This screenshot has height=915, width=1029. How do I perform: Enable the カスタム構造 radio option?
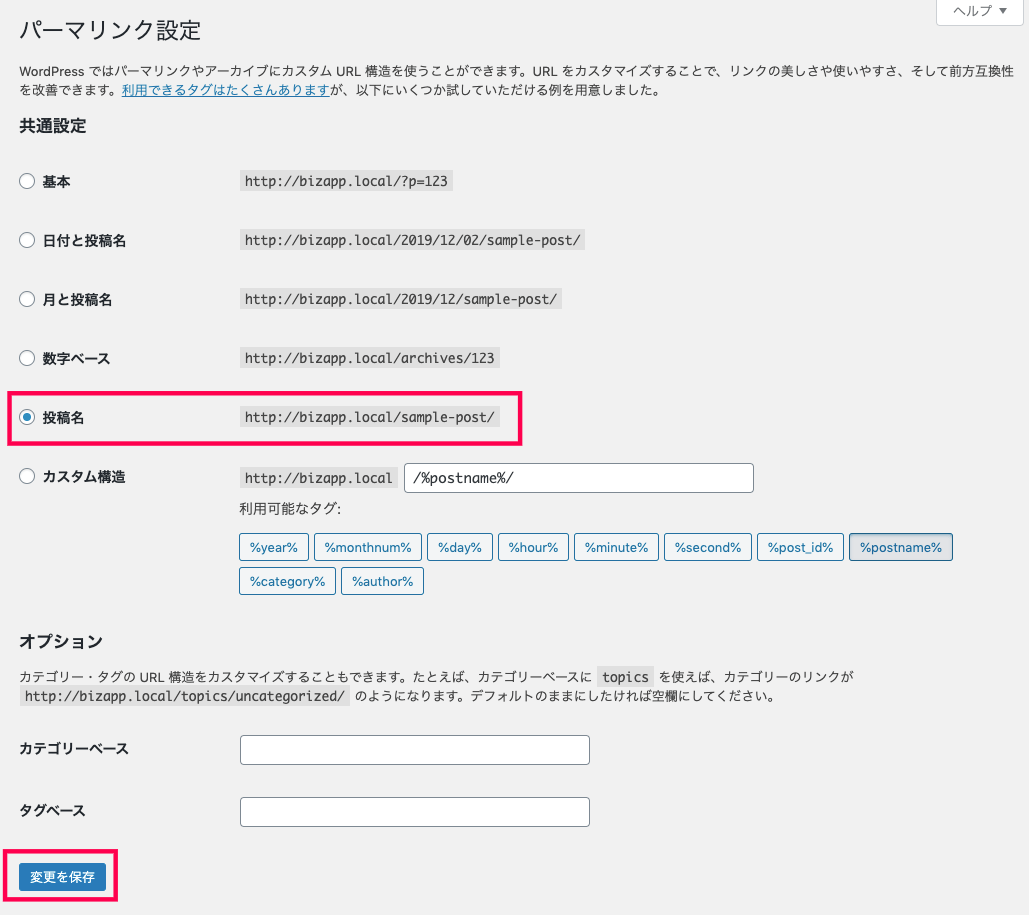coord(27,477)
